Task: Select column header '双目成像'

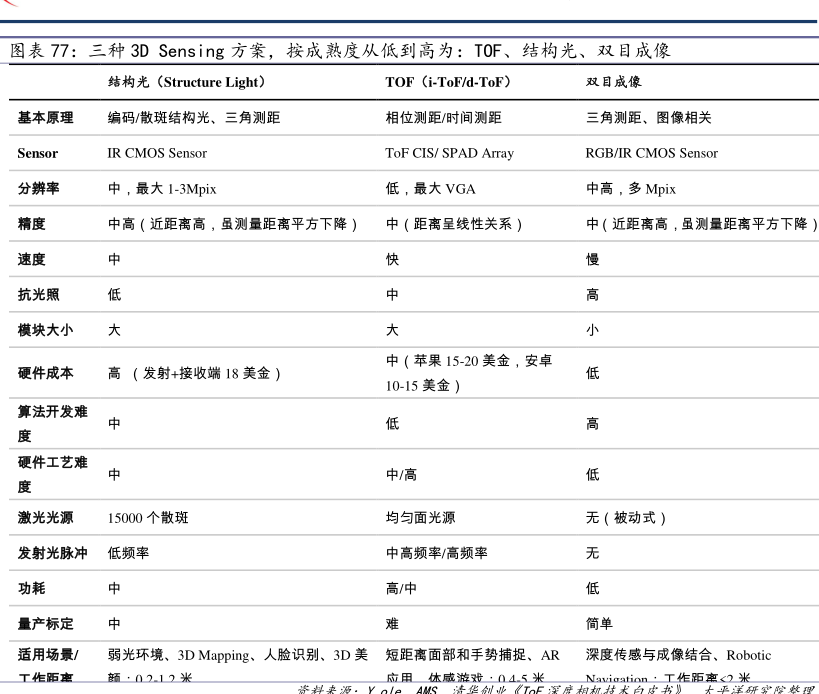Action: (614, 82)
